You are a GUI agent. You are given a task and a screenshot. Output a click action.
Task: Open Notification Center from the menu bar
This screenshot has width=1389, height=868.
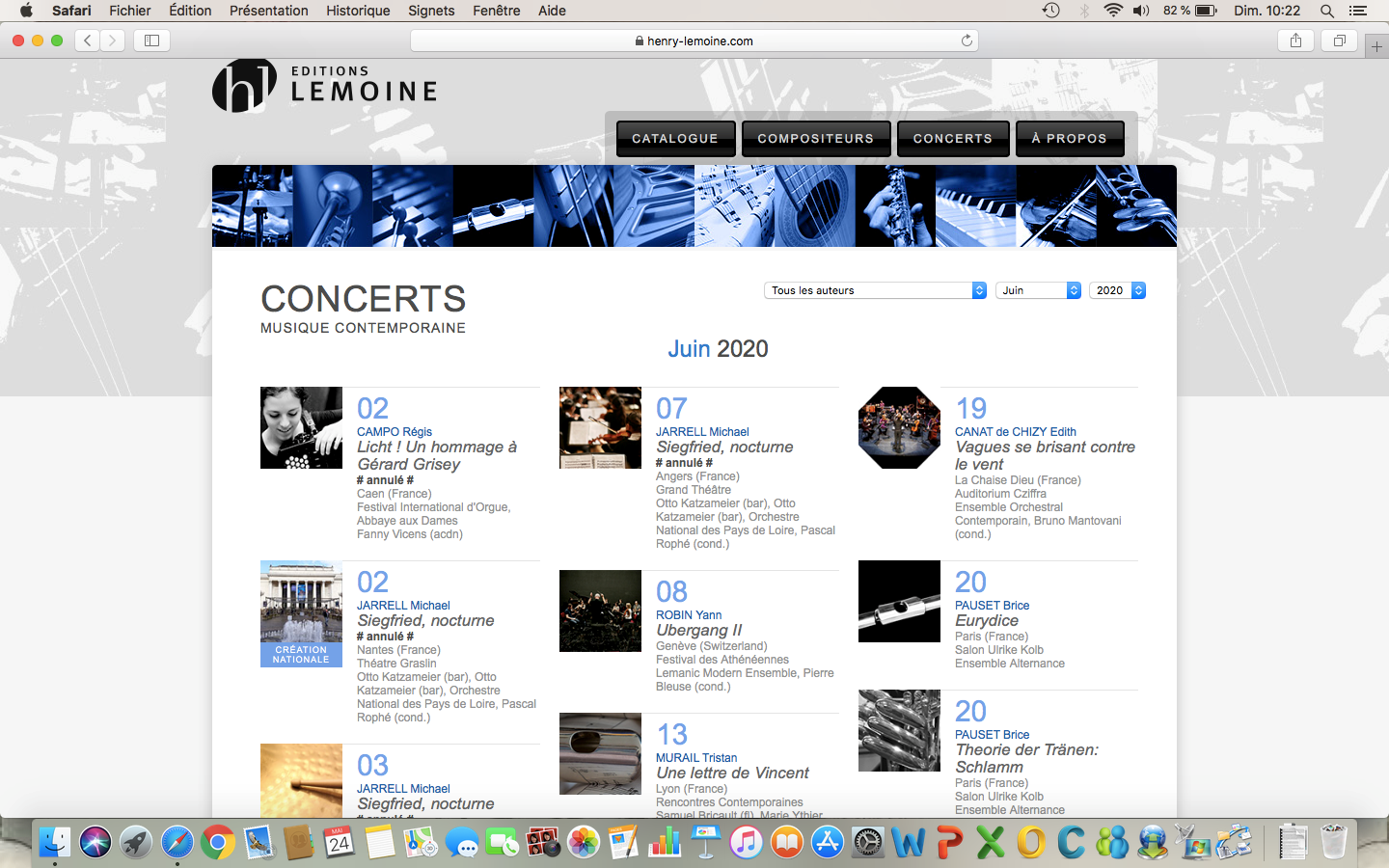click(x=1358, y=11)
